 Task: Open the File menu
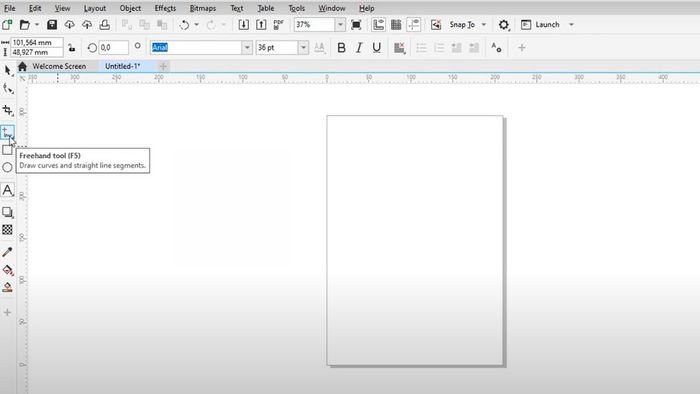point(9,8)
